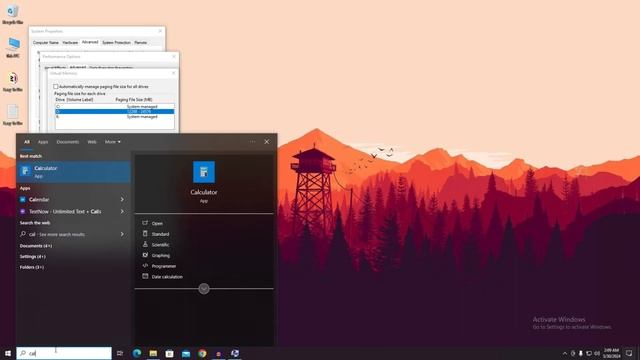Switch to the Web search tab
This screenshot has width=640, height=360.
[x=92, y=142]
